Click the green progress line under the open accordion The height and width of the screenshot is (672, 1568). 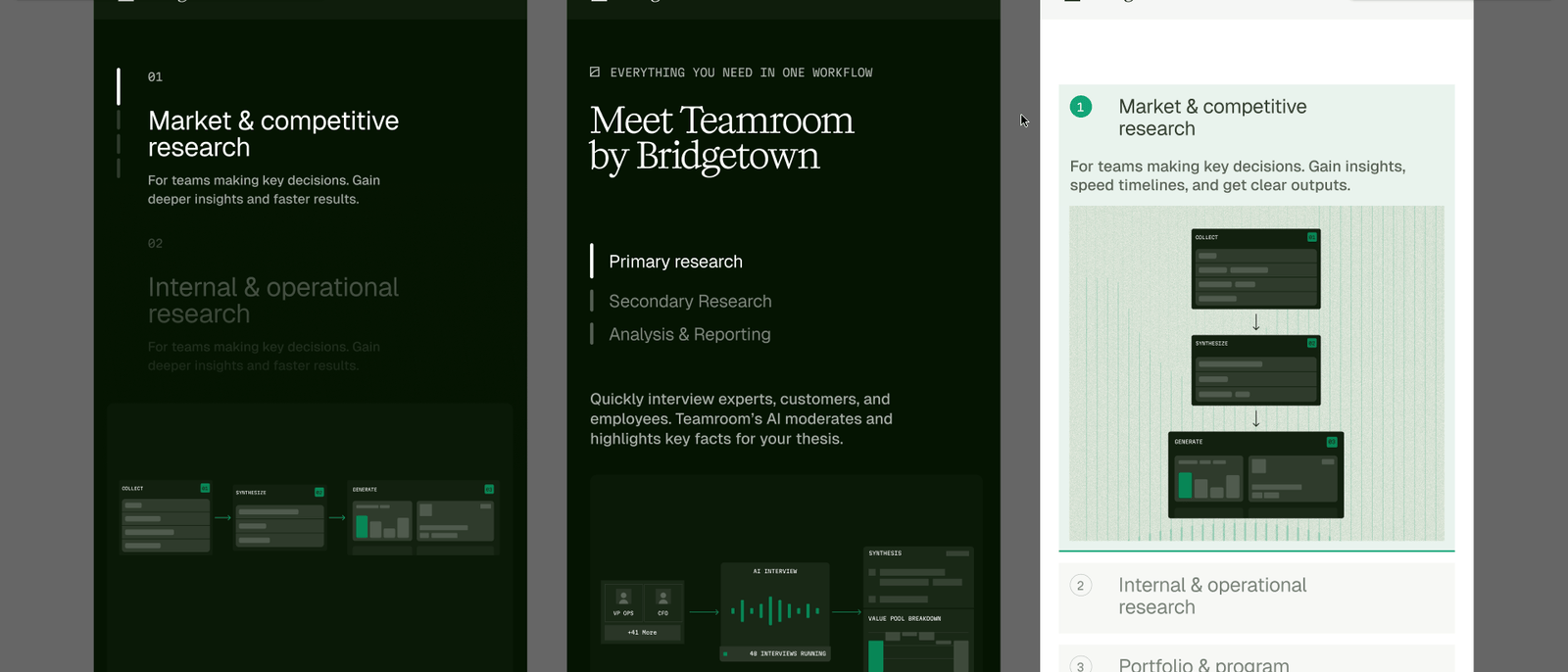point(1256,551)
